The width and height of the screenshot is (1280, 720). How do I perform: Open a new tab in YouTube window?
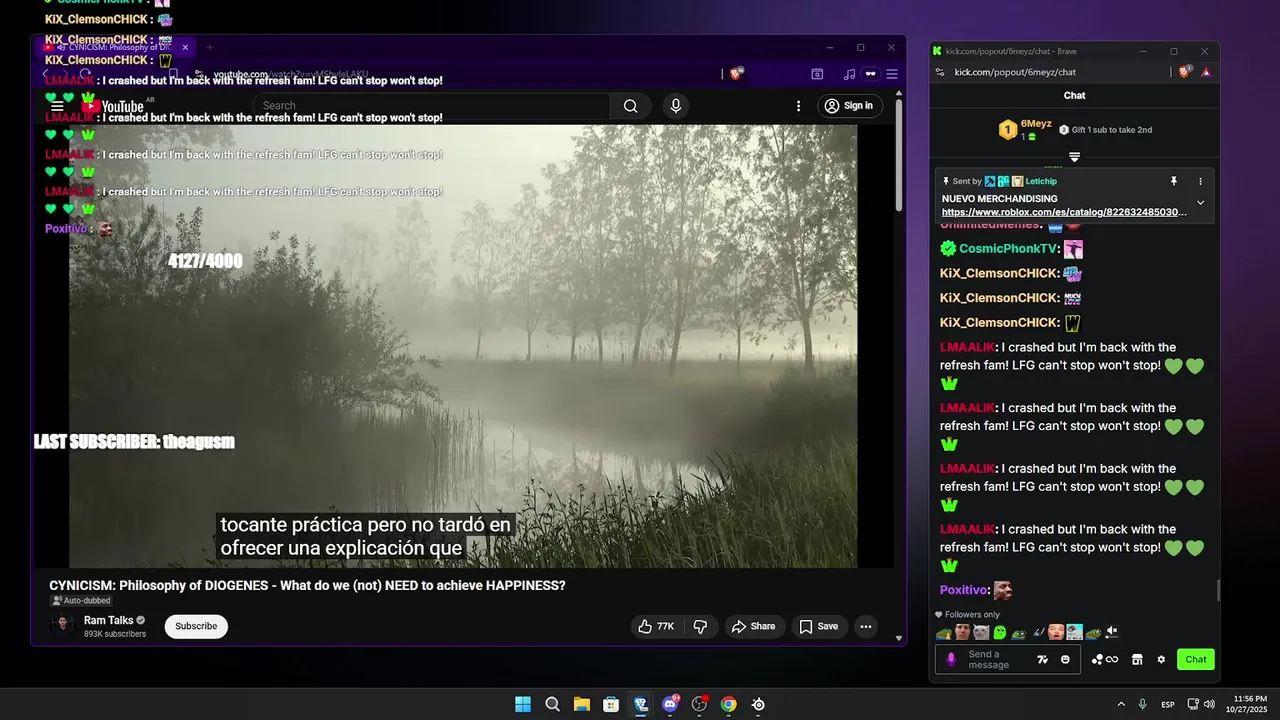point(209,47)
